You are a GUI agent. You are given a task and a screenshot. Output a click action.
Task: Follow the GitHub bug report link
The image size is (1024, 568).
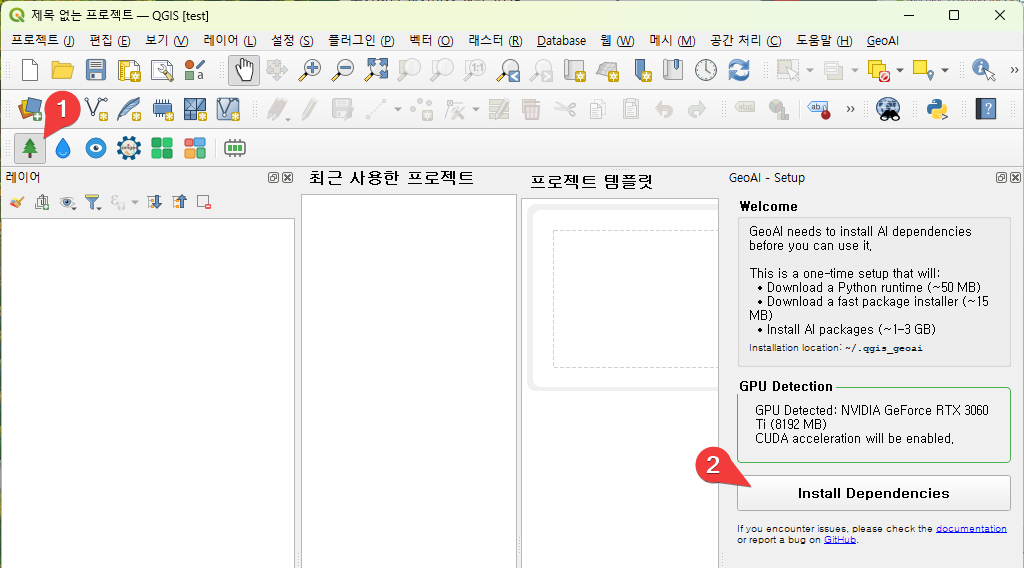(x=839, y=540)
